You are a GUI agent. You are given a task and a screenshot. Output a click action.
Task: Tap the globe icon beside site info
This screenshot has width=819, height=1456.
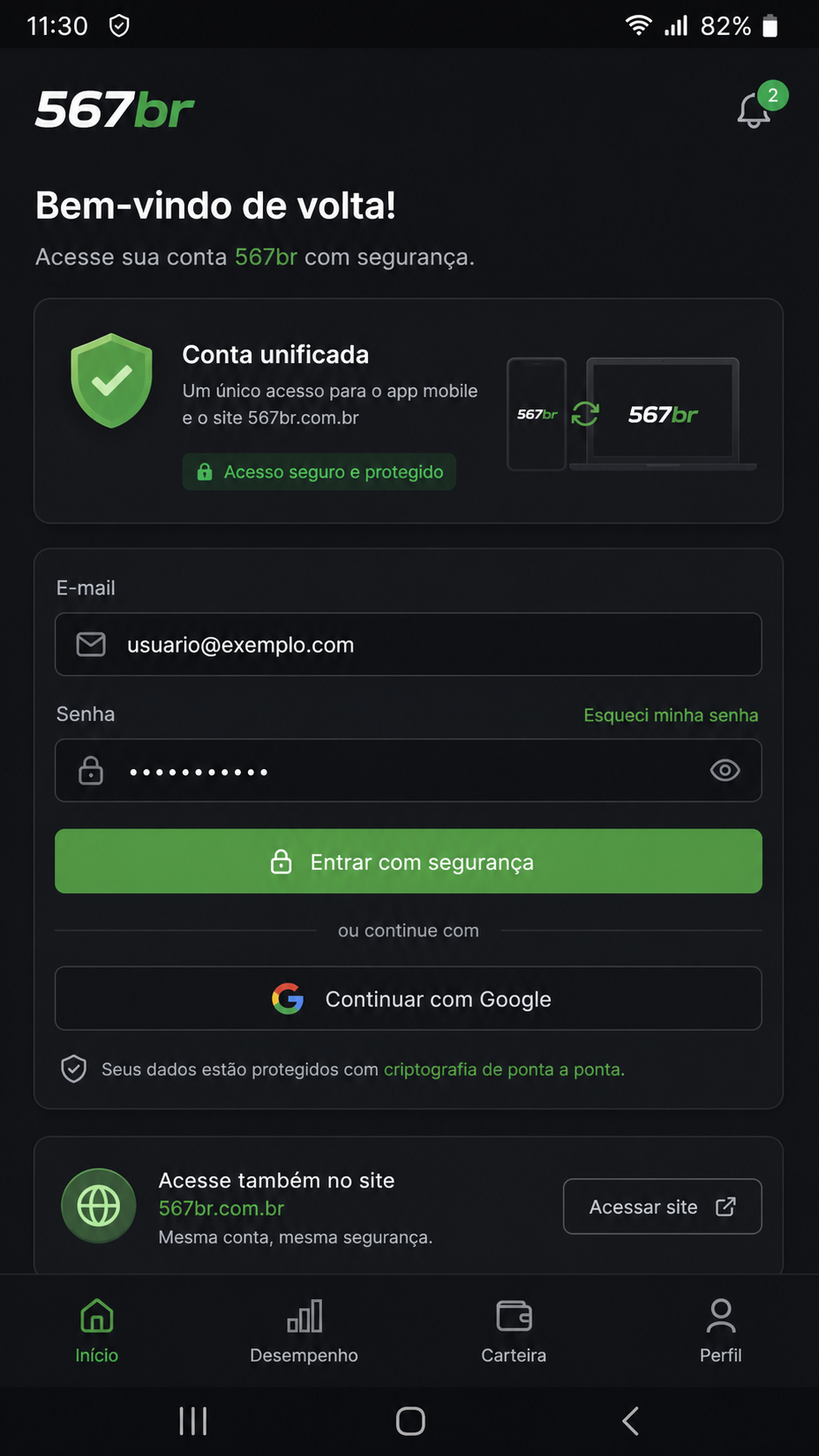click(x=98, y=1206)
